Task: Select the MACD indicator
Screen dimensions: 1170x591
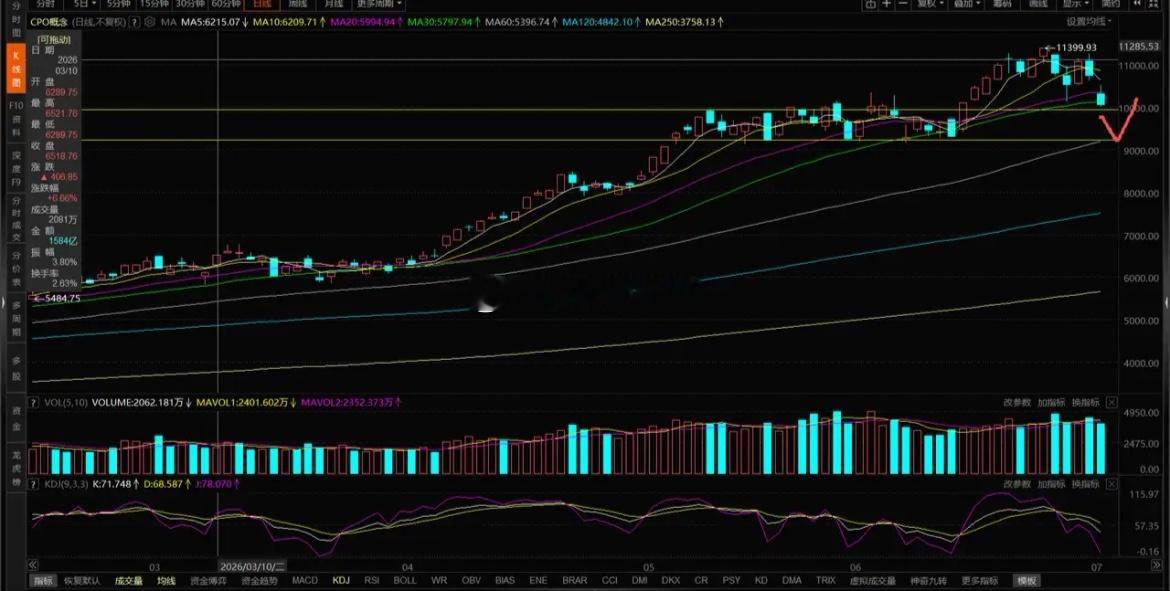Action: 304,581
